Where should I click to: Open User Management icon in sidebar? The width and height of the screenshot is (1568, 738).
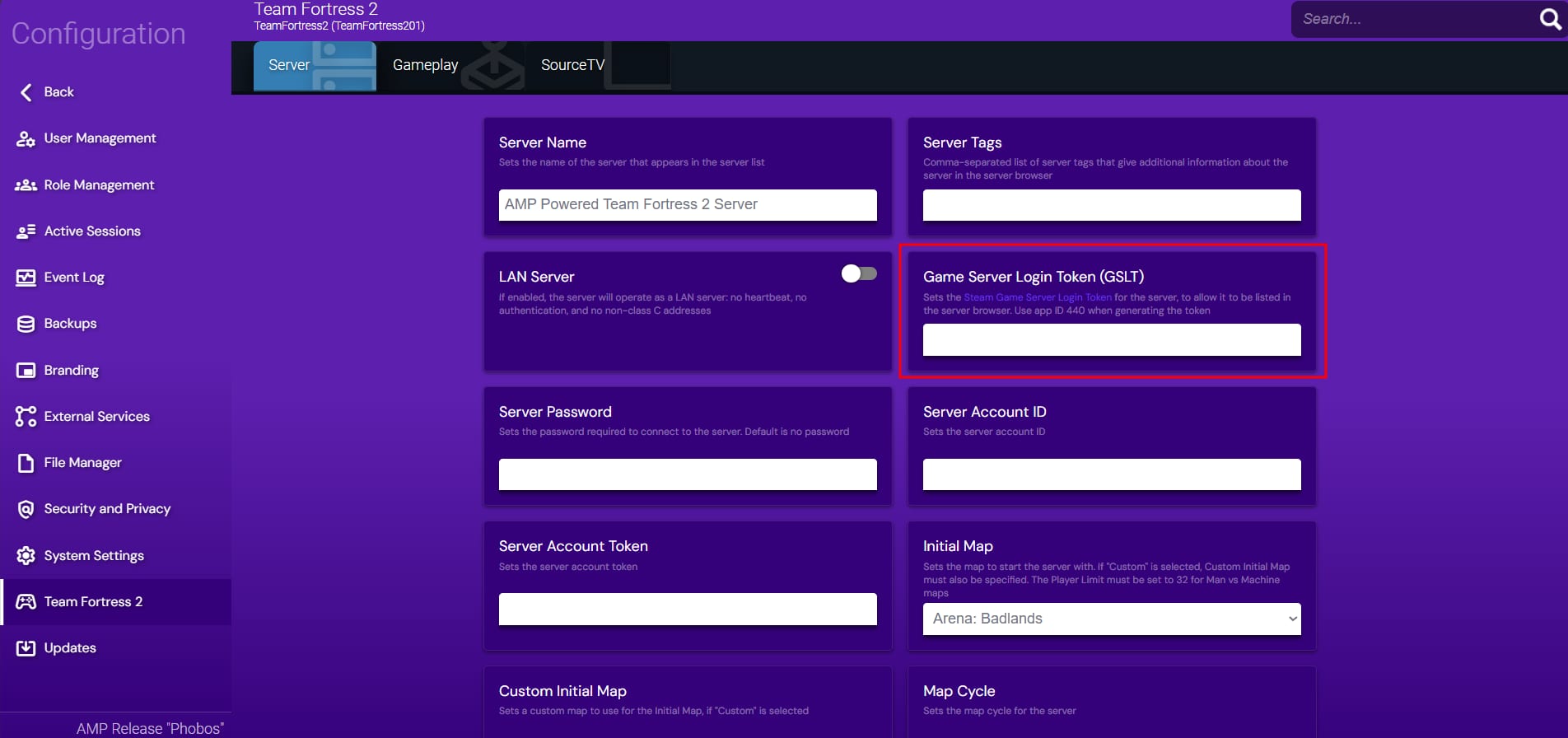click(x=26, y=138)
